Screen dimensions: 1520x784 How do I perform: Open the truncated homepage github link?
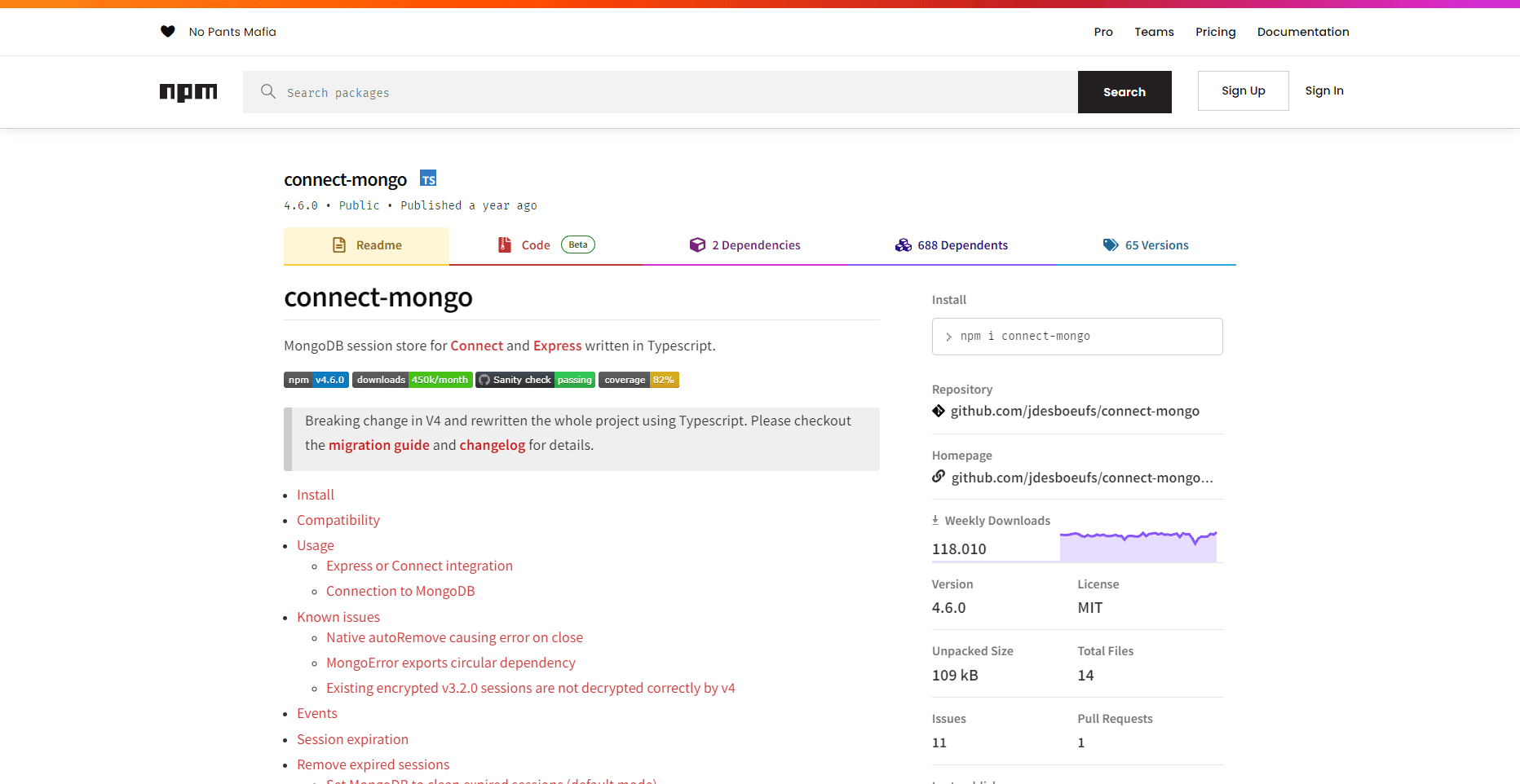(1082, 478)
